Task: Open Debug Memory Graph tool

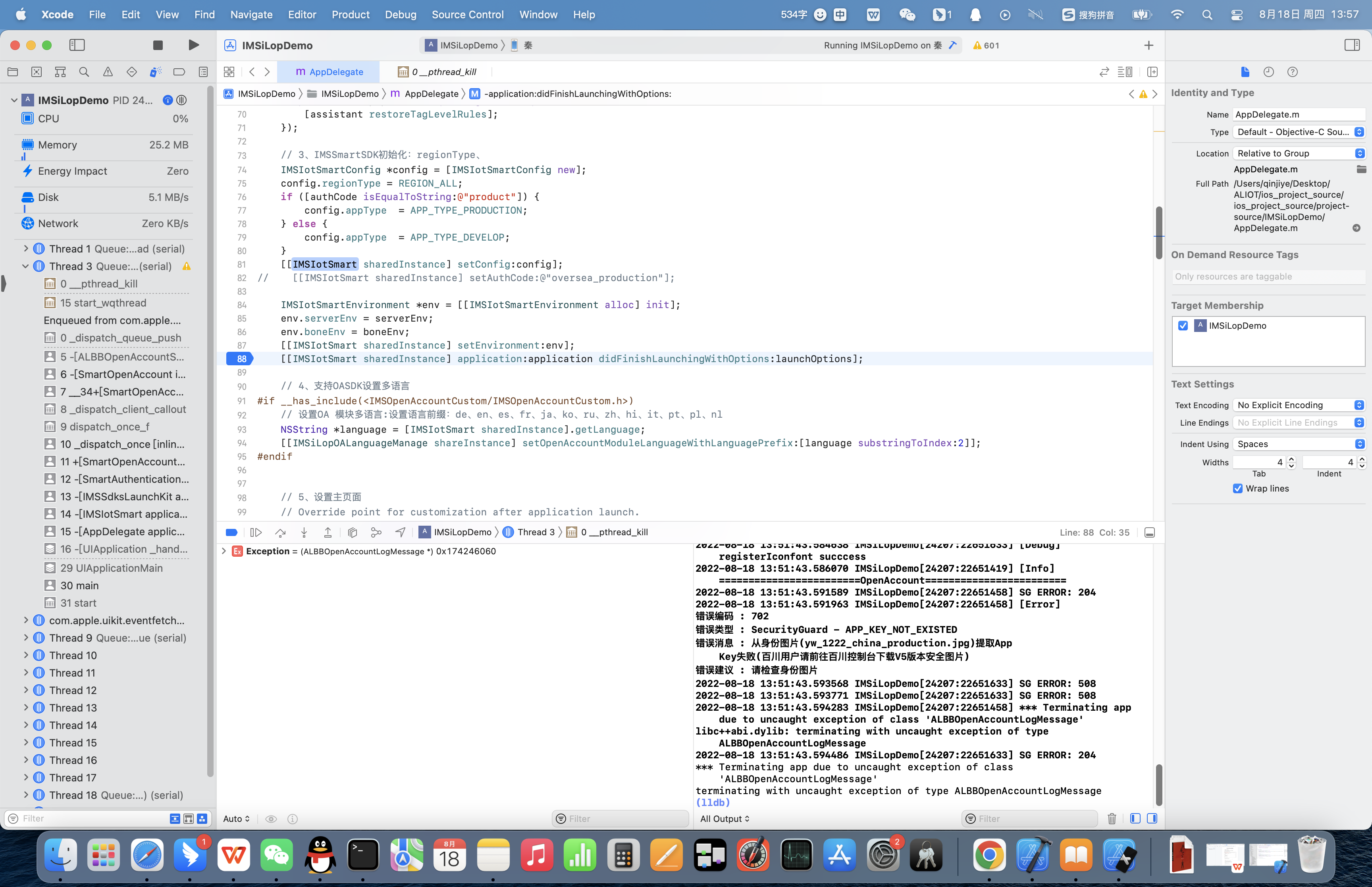Action: (x=376, y=533)
